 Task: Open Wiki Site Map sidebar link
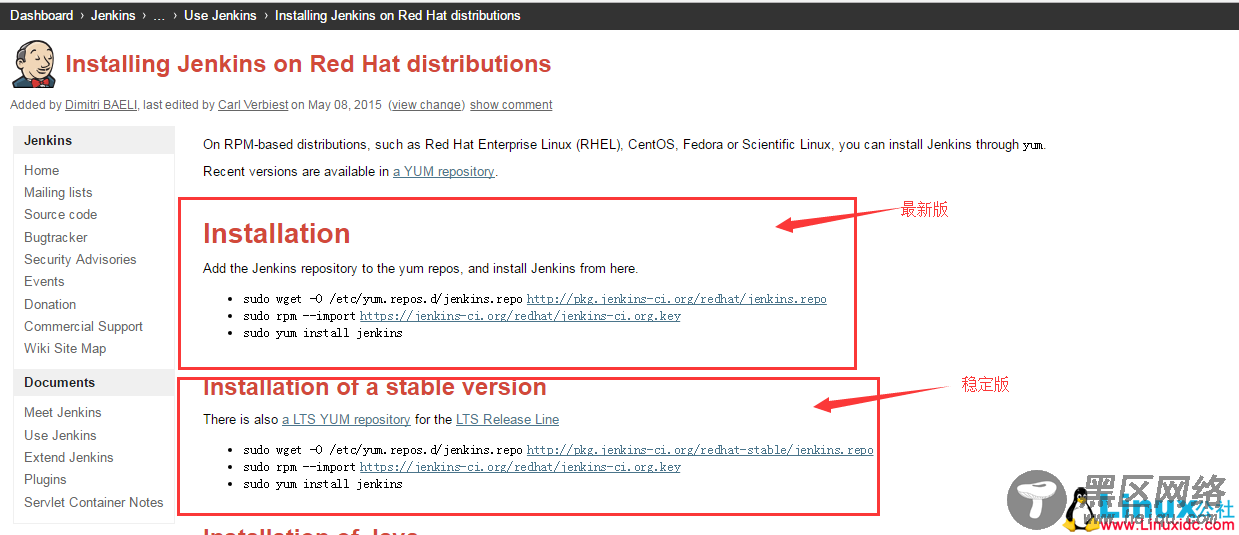pos(65,348)
